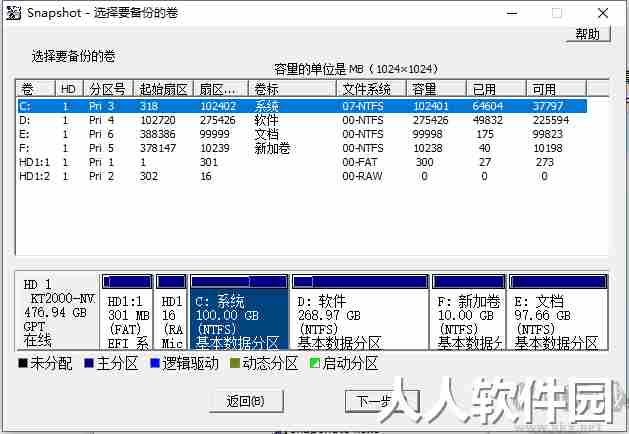Screen dimensions: 629x434
Task: Sort by the 容量 column header
Action: [x=436, y=89]
